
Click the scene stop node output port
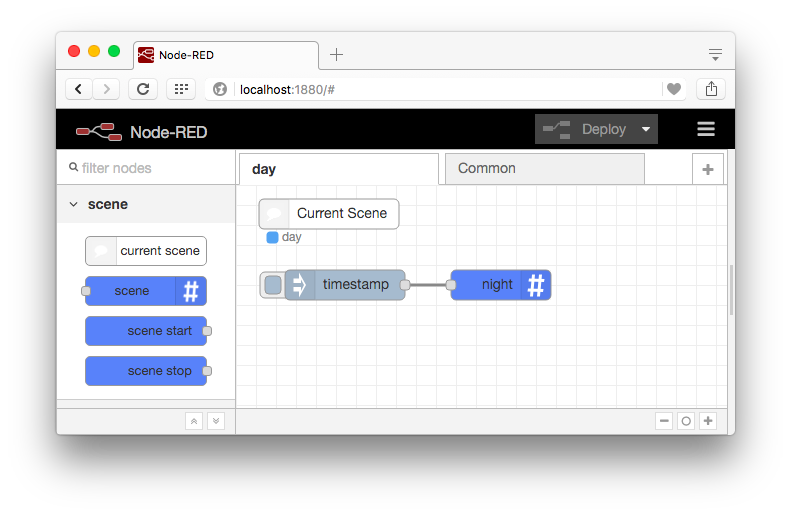click(x=207, y=371)
